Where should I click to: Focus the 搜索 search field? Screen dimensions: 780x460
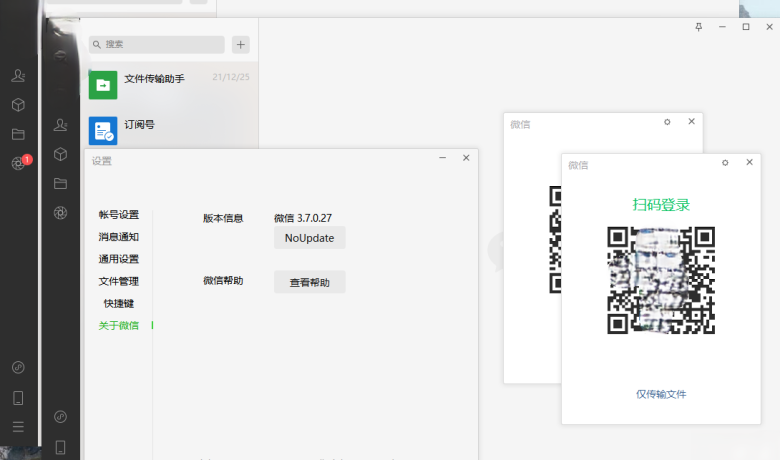[157, 44]
